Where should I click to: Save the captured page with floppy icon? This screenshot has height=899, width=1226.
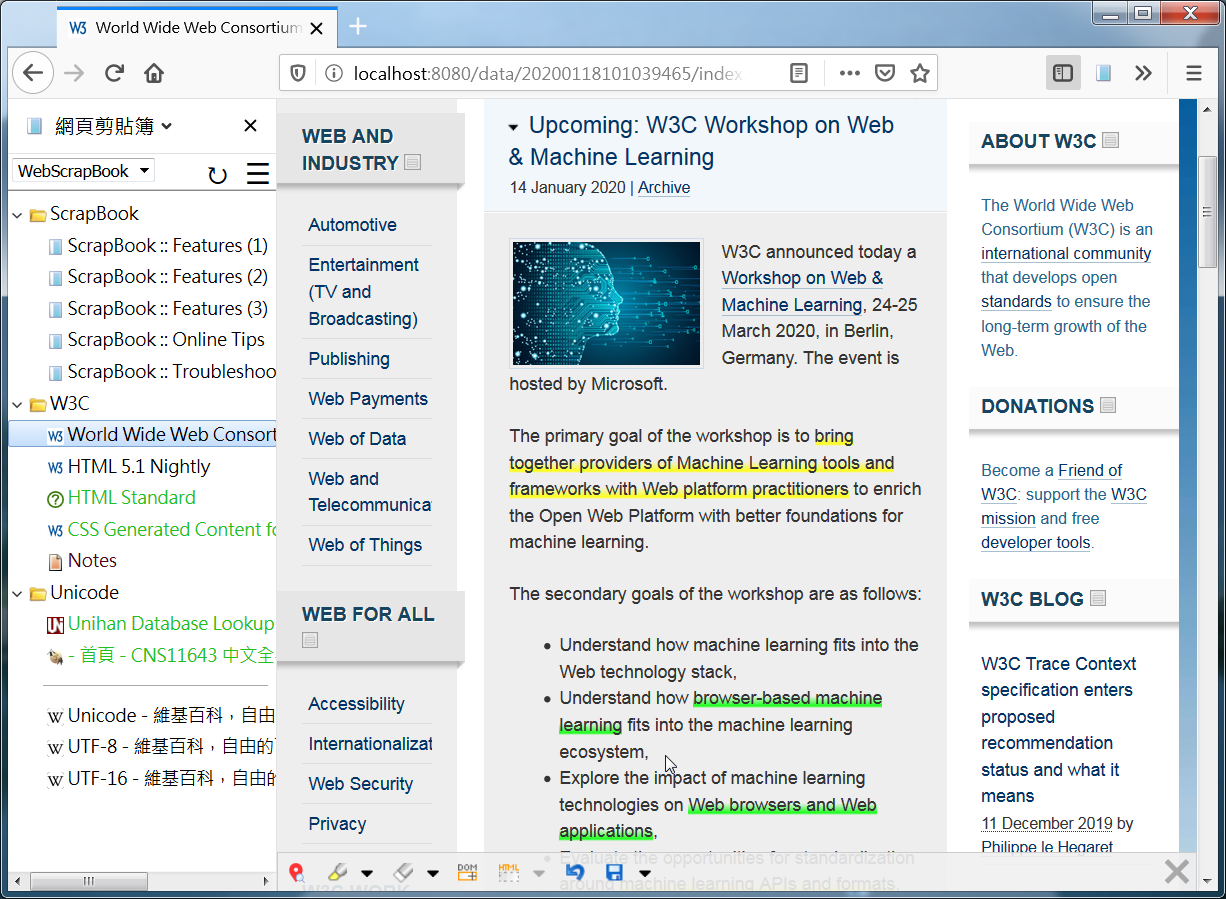pyautogui.click(x=614, y=872)
